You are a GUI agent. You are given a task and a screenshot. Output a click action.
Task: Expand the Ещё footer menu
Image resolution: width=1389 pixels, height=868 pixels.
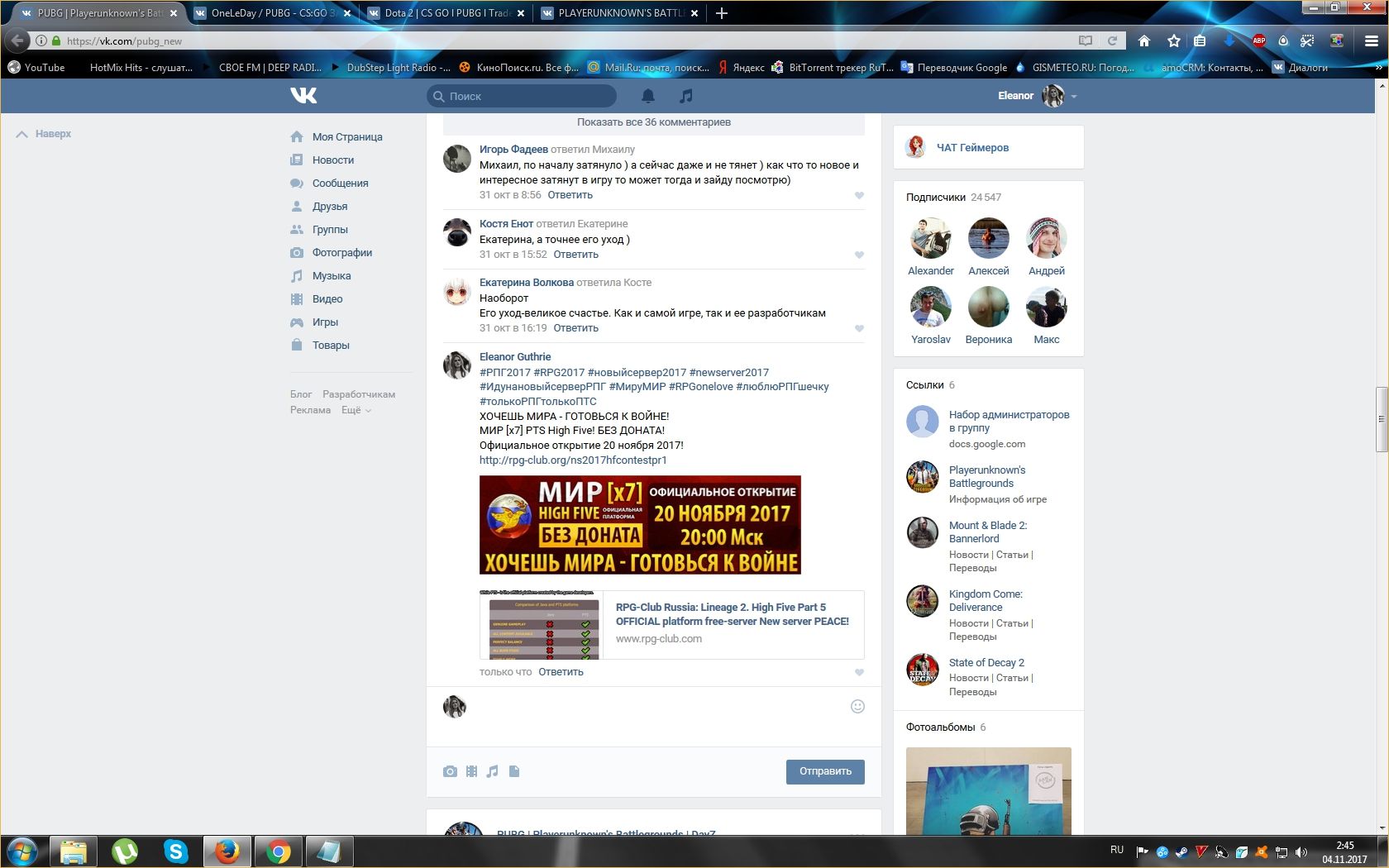coord(356,410)
